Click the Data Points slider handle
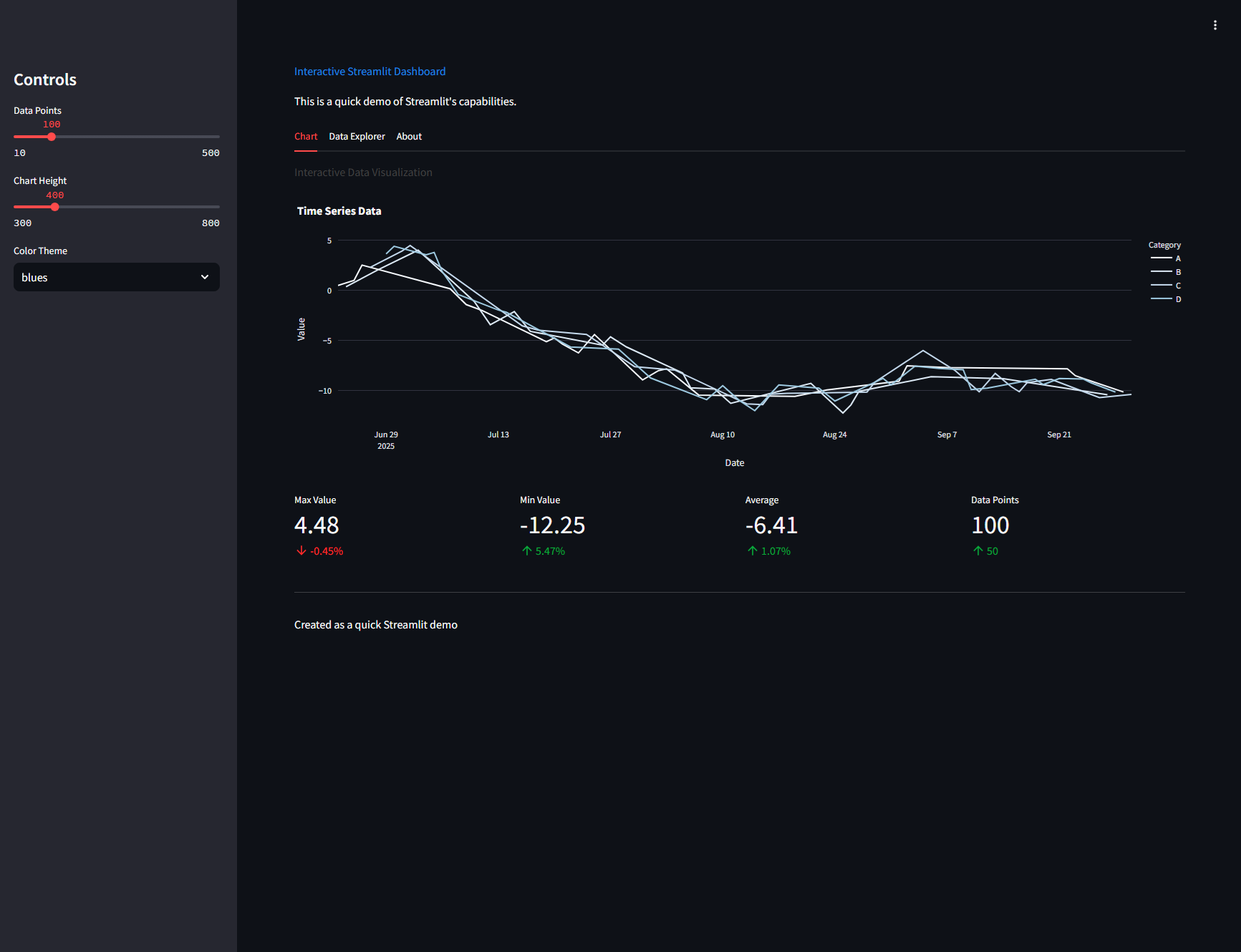The height and width of the screenshot is (952, 1241). point(52,137)
